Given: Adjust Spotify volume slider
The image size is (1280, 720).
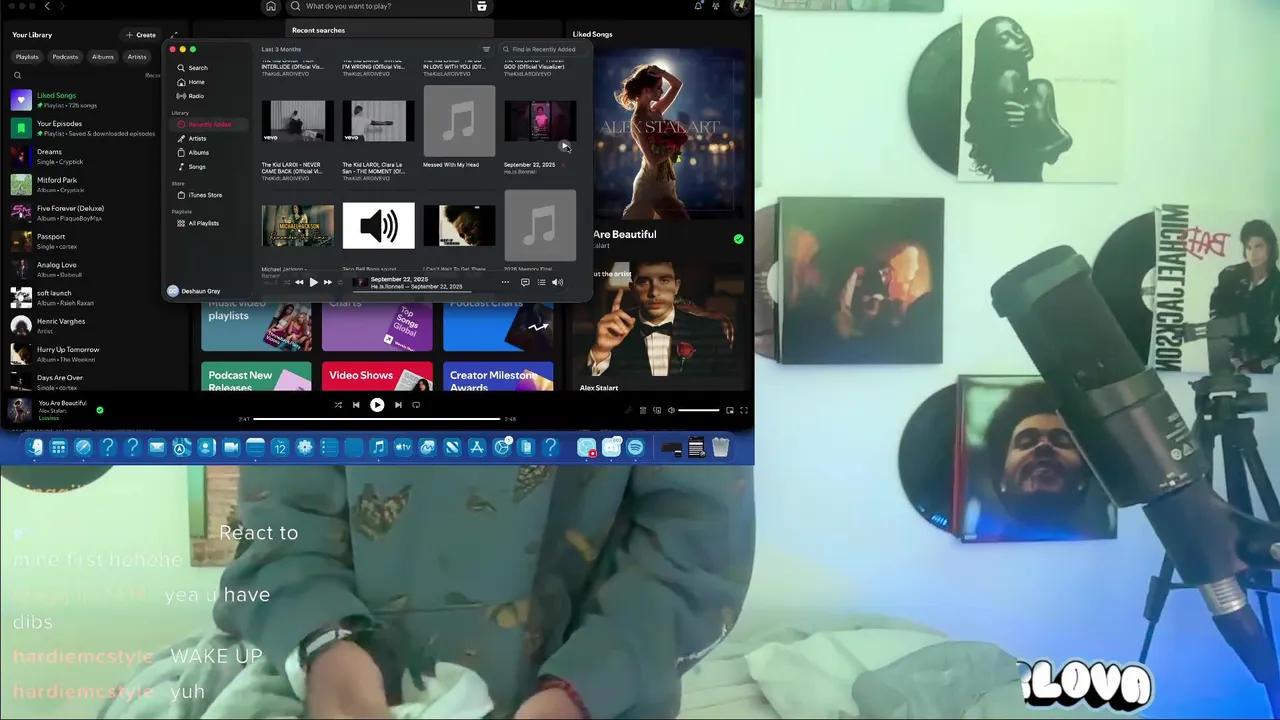Looking at the screenshot, I should [699, 410].
